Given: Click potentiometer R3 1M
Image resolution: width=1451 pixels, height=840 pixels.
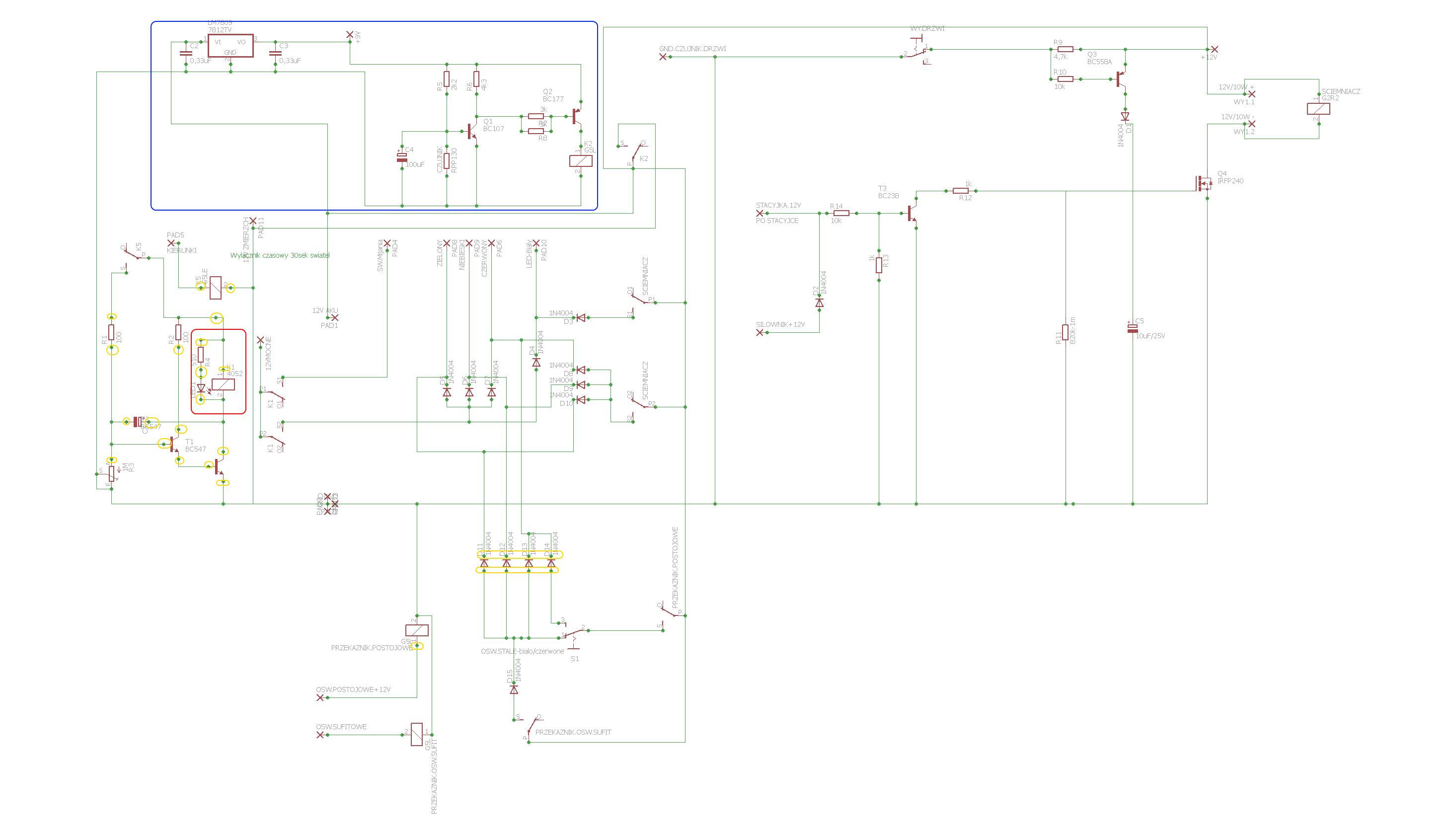Looking at the screenshot, I should coord(112,474).
